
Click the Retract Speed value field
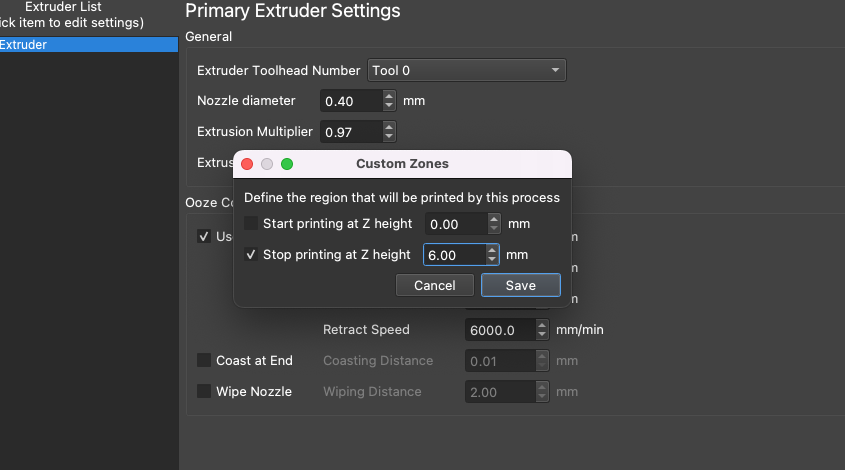[x=501, y=330]
